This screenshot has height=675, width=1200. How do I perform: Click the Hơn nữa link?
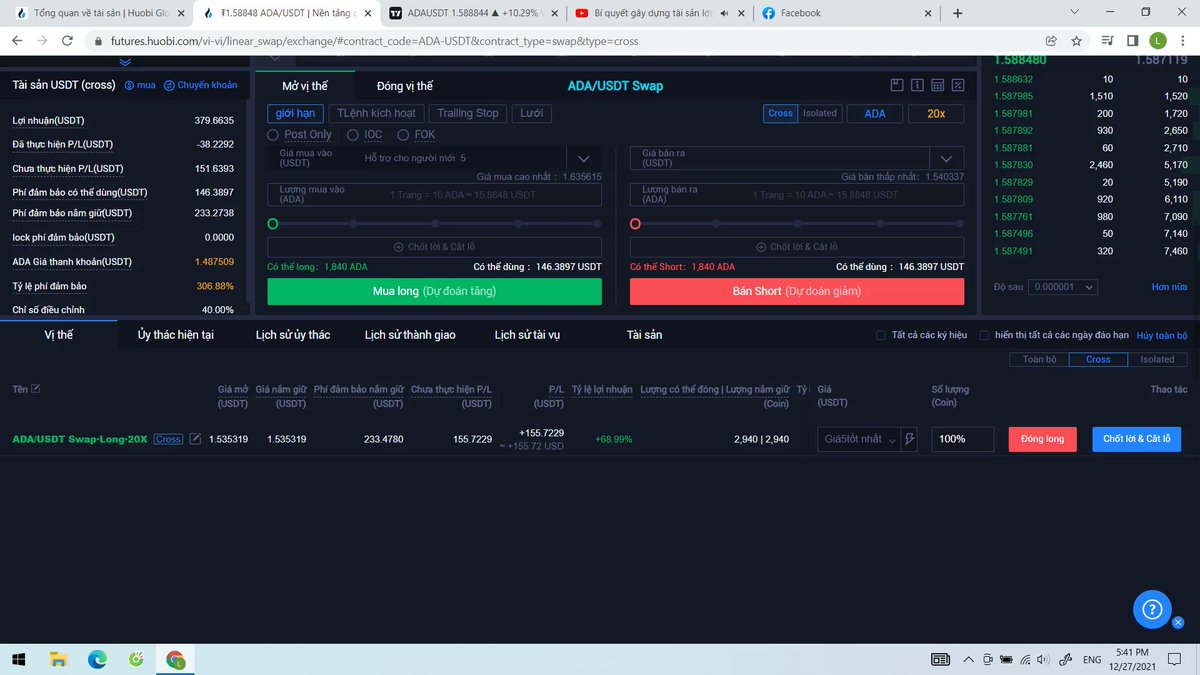click(1169, 287)
